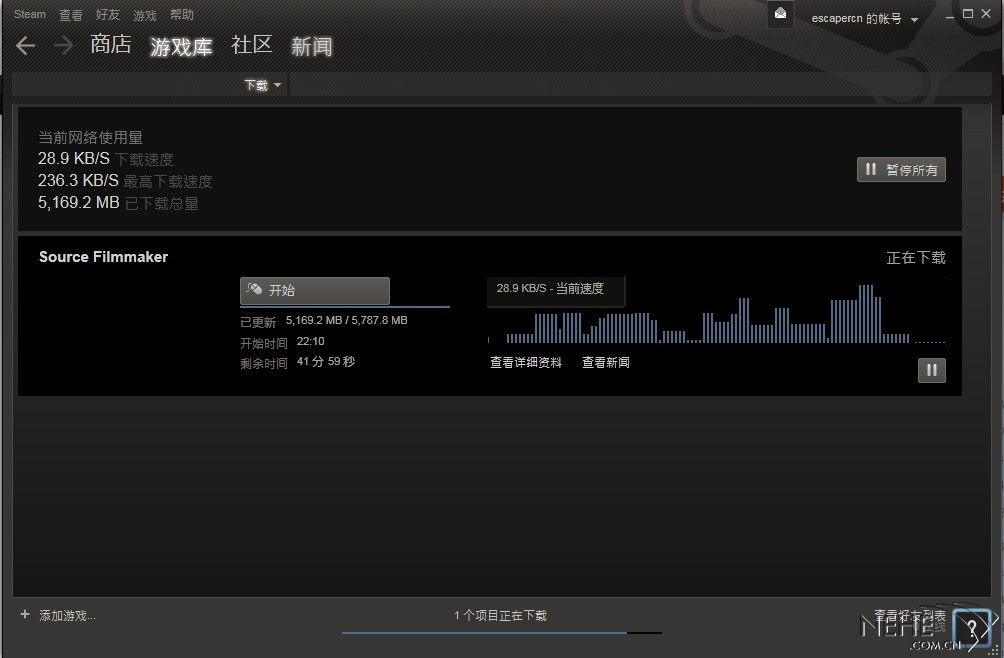Open 查看详细资料 link
Viewport: 1004px width, 658px height.
526,362
